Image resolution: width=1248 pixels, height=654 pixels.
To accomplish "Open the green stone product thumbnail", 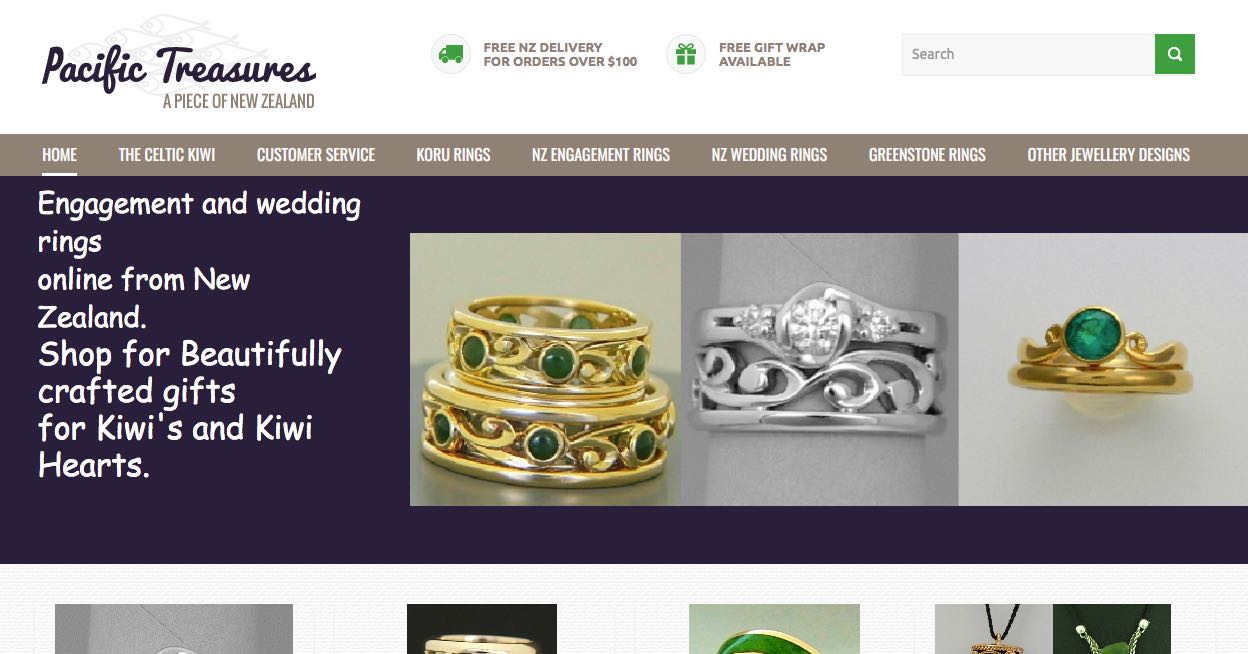I will pyautogui.click(x=774, y=629).
